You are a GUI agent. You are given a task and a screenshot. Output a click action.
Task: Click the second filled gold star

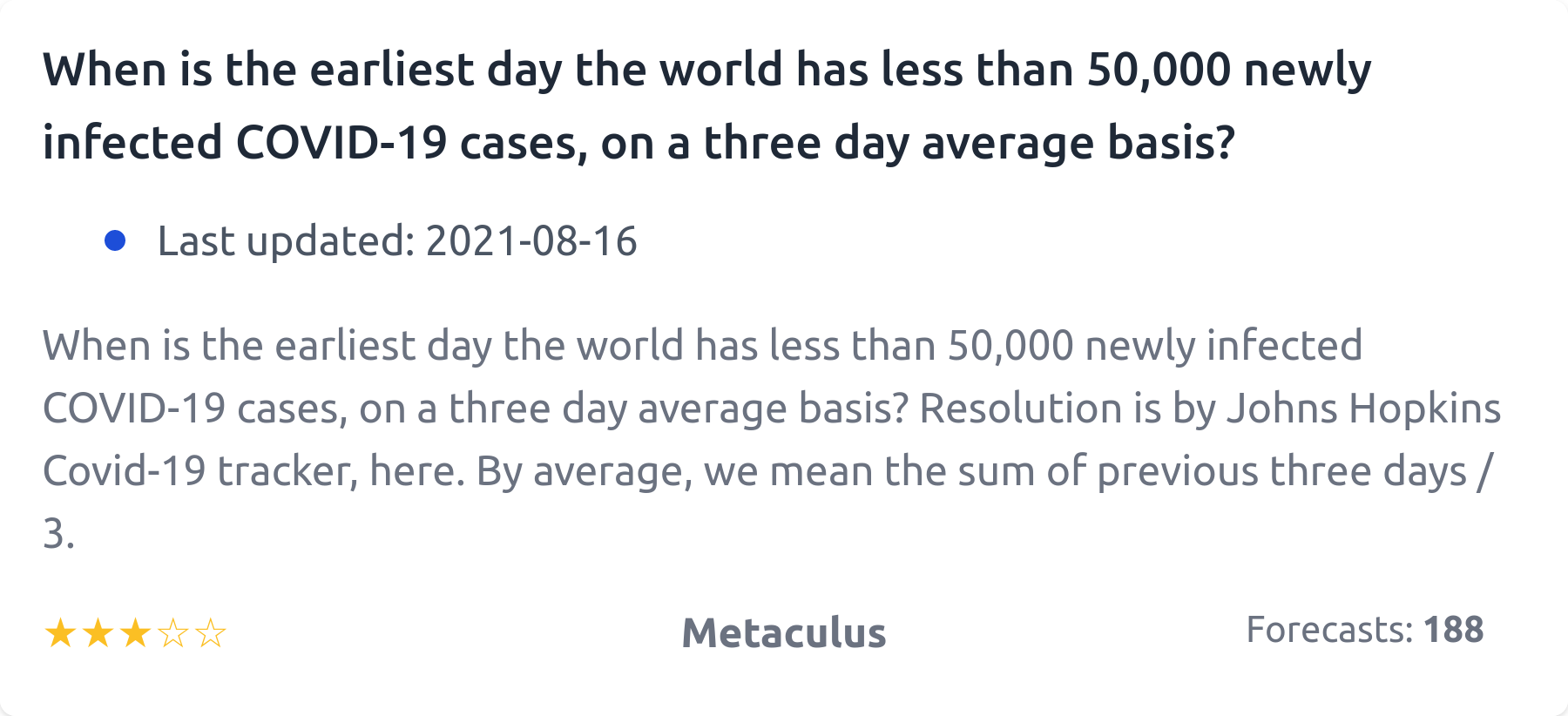tap(98, 633)
